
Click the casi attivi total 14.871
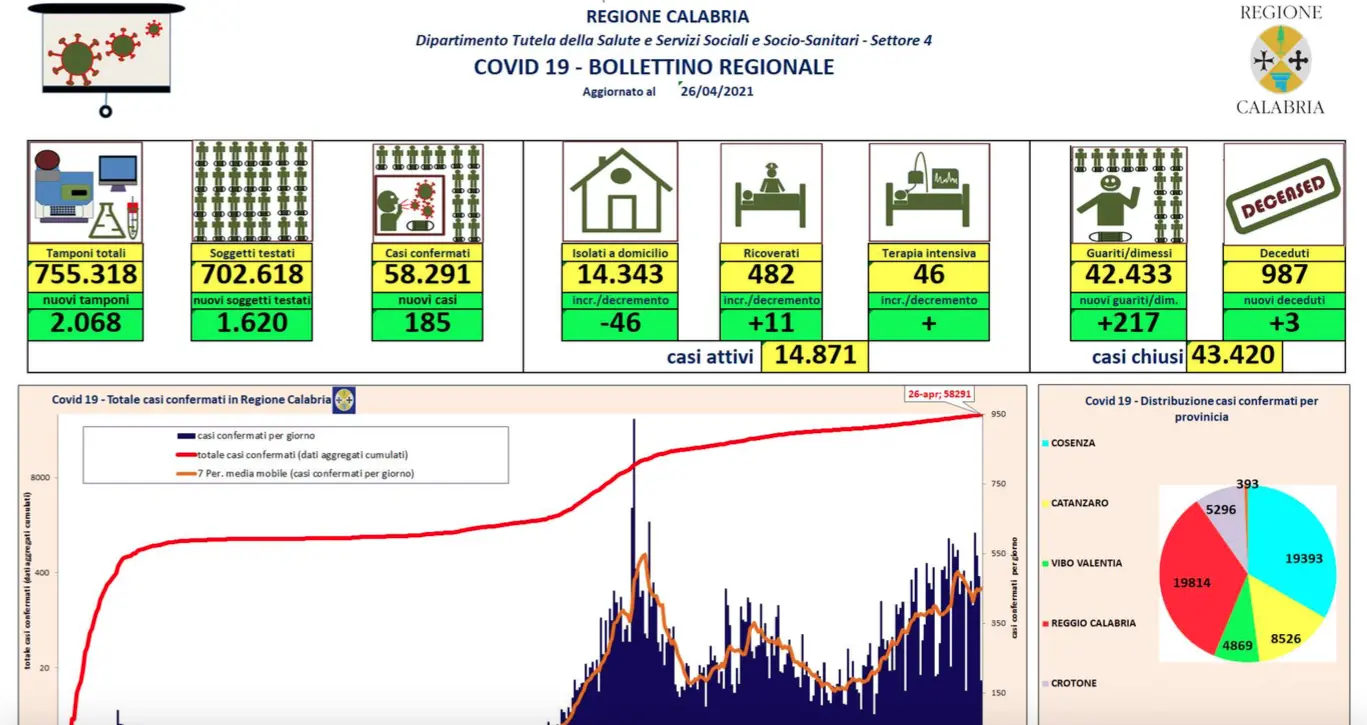point(814,356)
